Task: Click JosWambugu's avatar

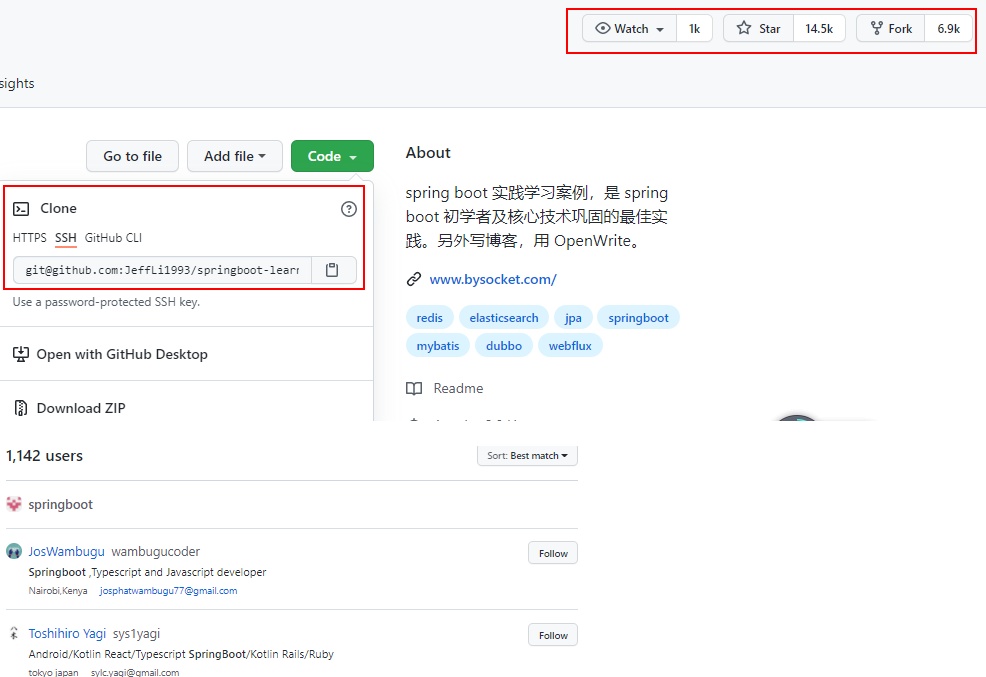Action: click(x=14, y=551)
